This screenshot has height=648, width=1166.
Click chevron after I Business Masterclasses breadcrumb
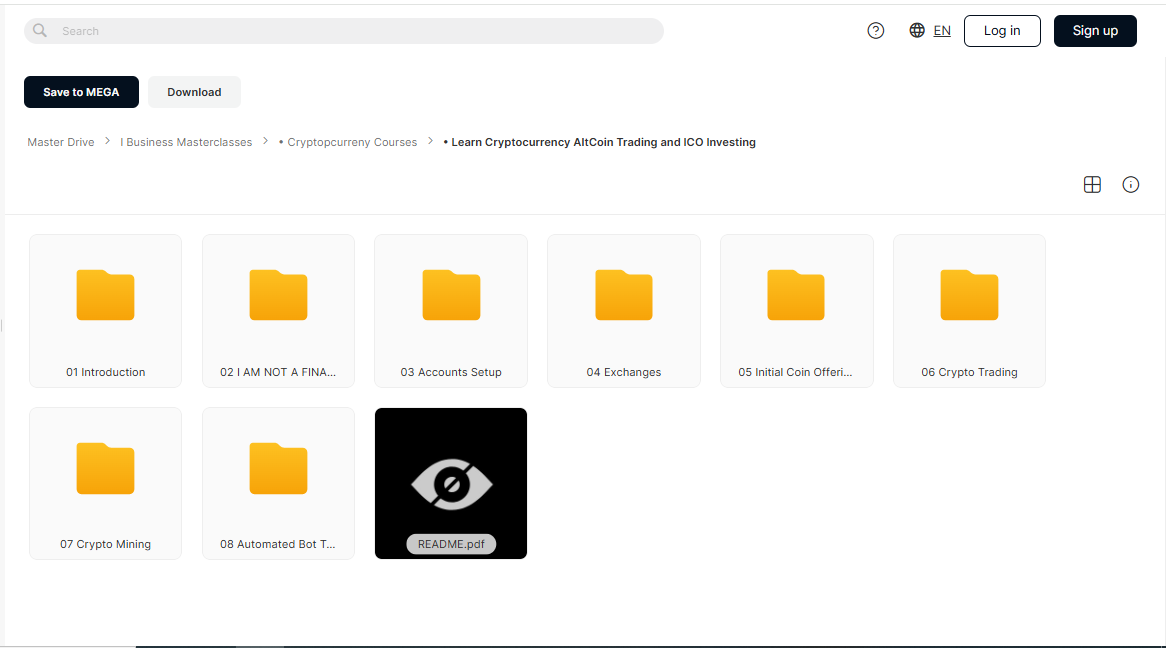[265, 141]
